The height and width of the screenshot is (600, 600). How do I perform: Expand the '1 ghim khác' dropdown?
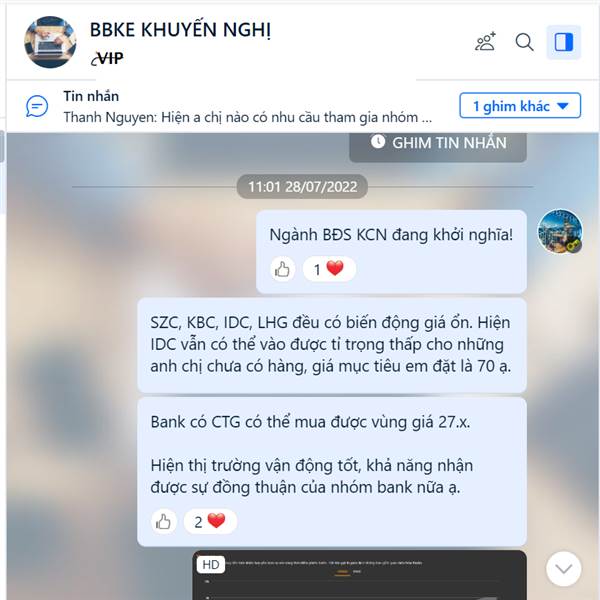[x=520, y=106]
